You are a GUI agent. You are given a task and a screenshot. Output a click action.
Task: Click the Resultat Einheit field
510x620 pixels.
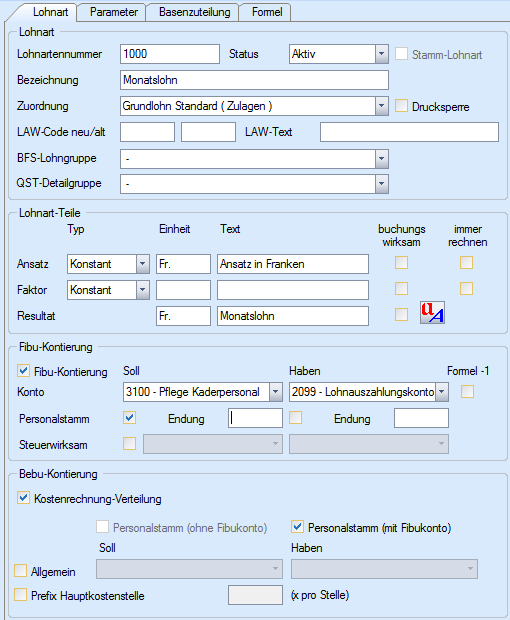pyautogui.click(x=183, y=316)
